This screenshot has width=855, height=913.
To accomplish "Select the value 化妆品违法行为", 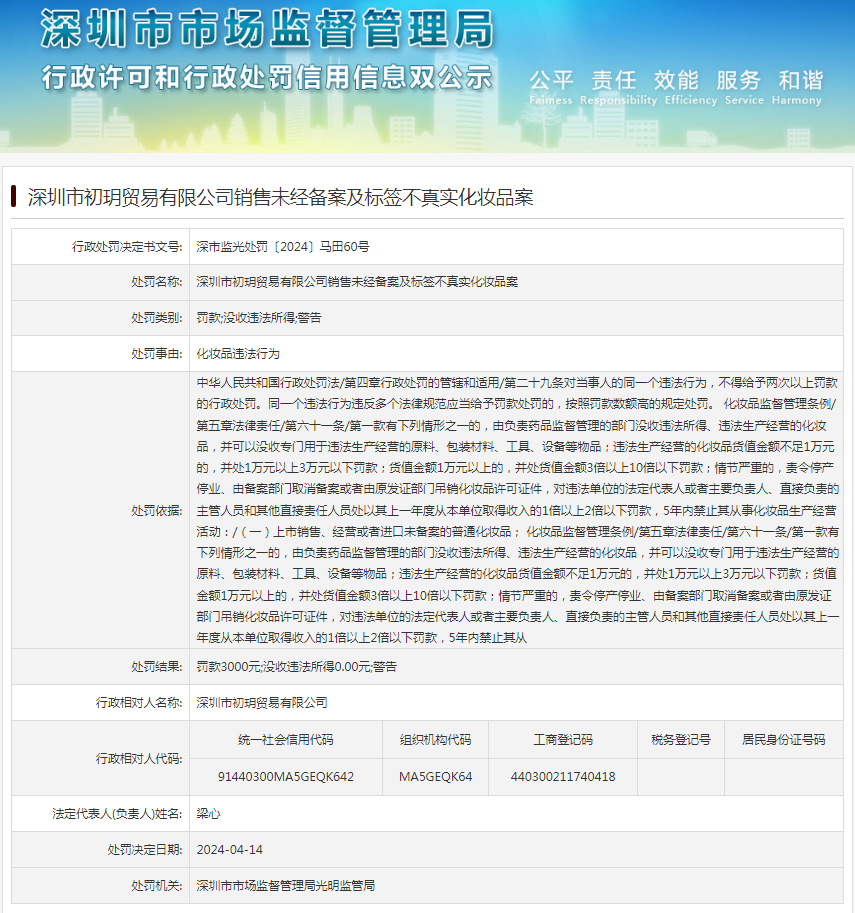I will coord(238,353).
